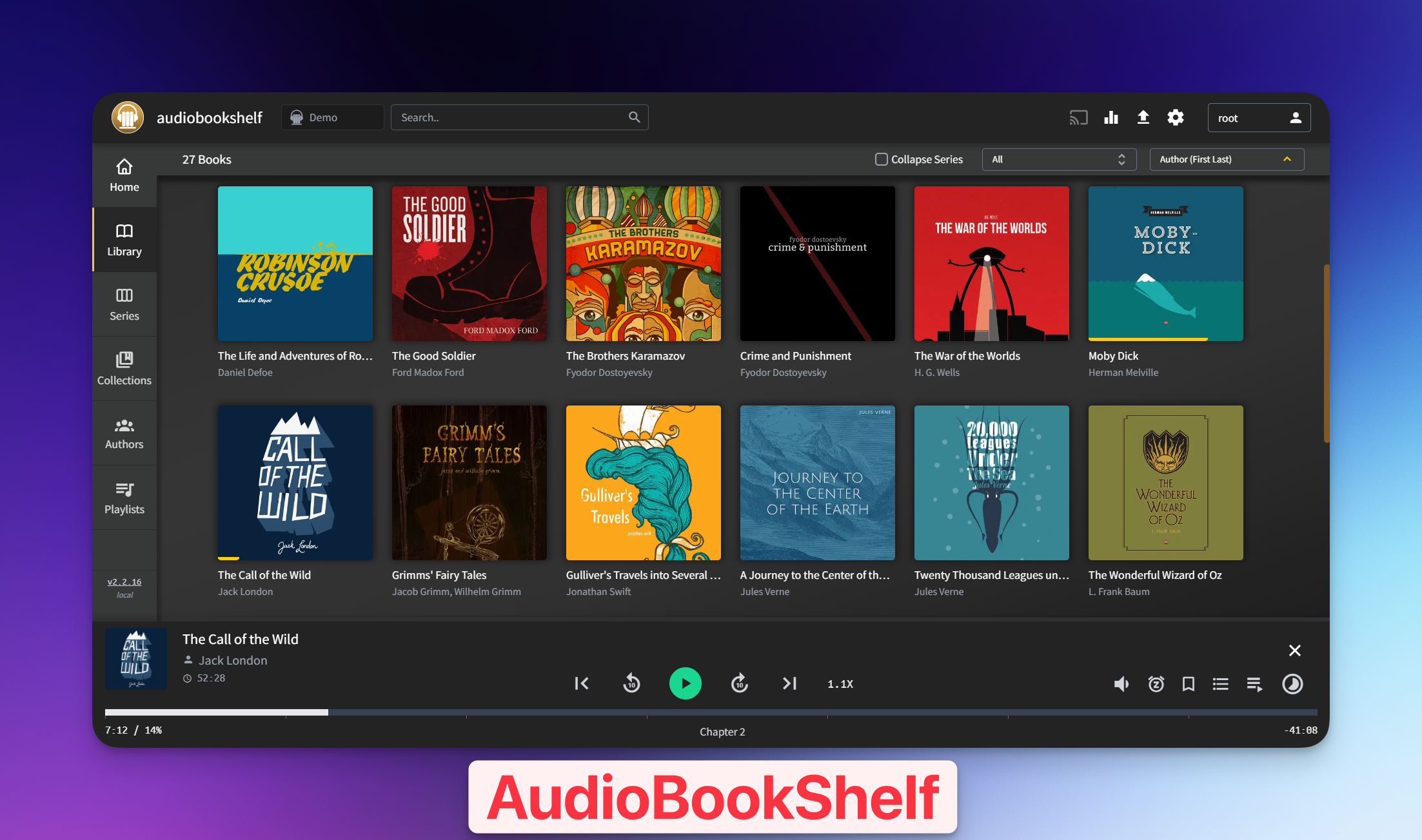This screenshot has width=1422, height=840.
Task: Open the stats bar-chart icon
Action: click(1111, 117)
